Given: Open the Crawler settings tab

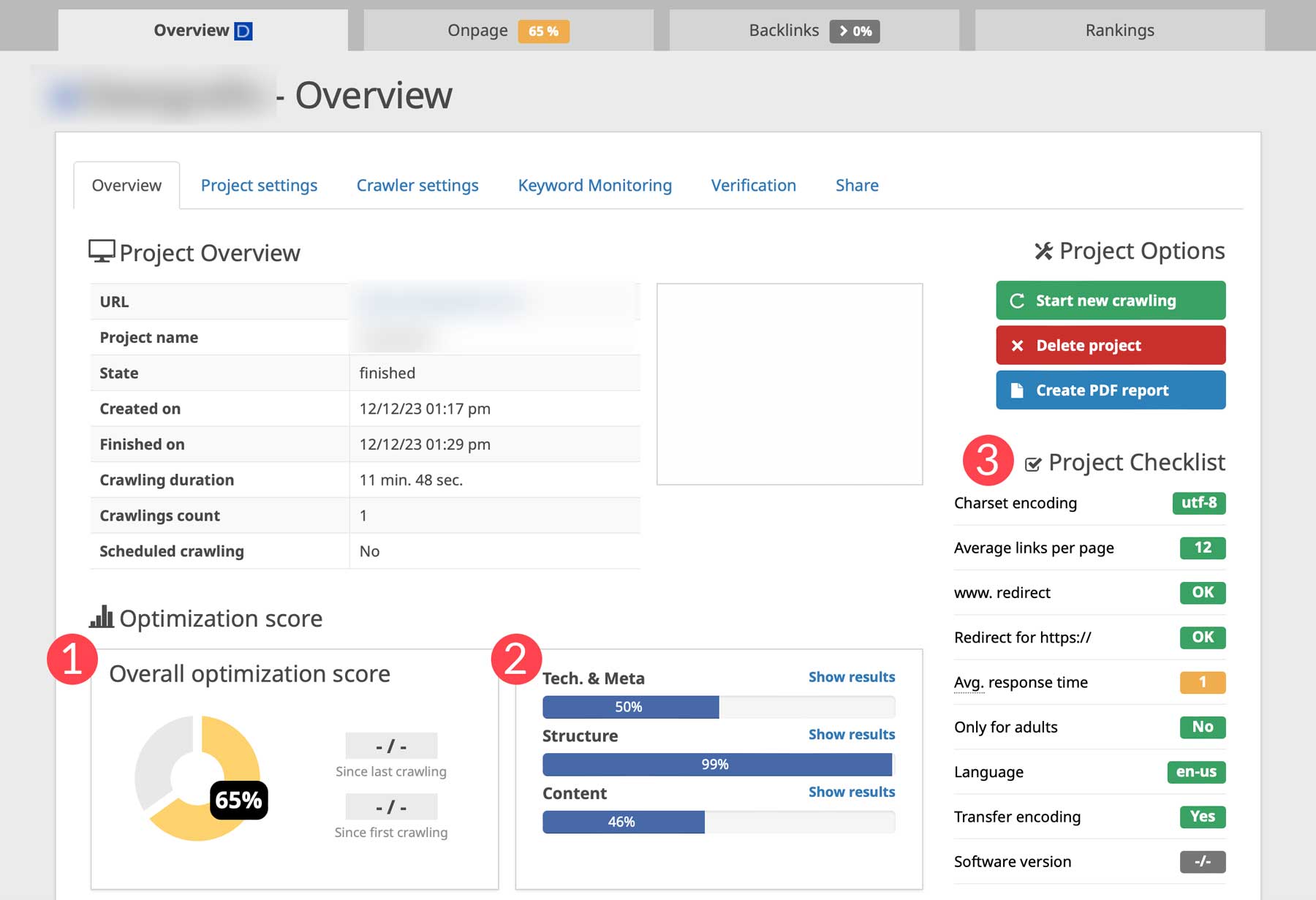Looking at the screenshot, I should click(417, 186).
